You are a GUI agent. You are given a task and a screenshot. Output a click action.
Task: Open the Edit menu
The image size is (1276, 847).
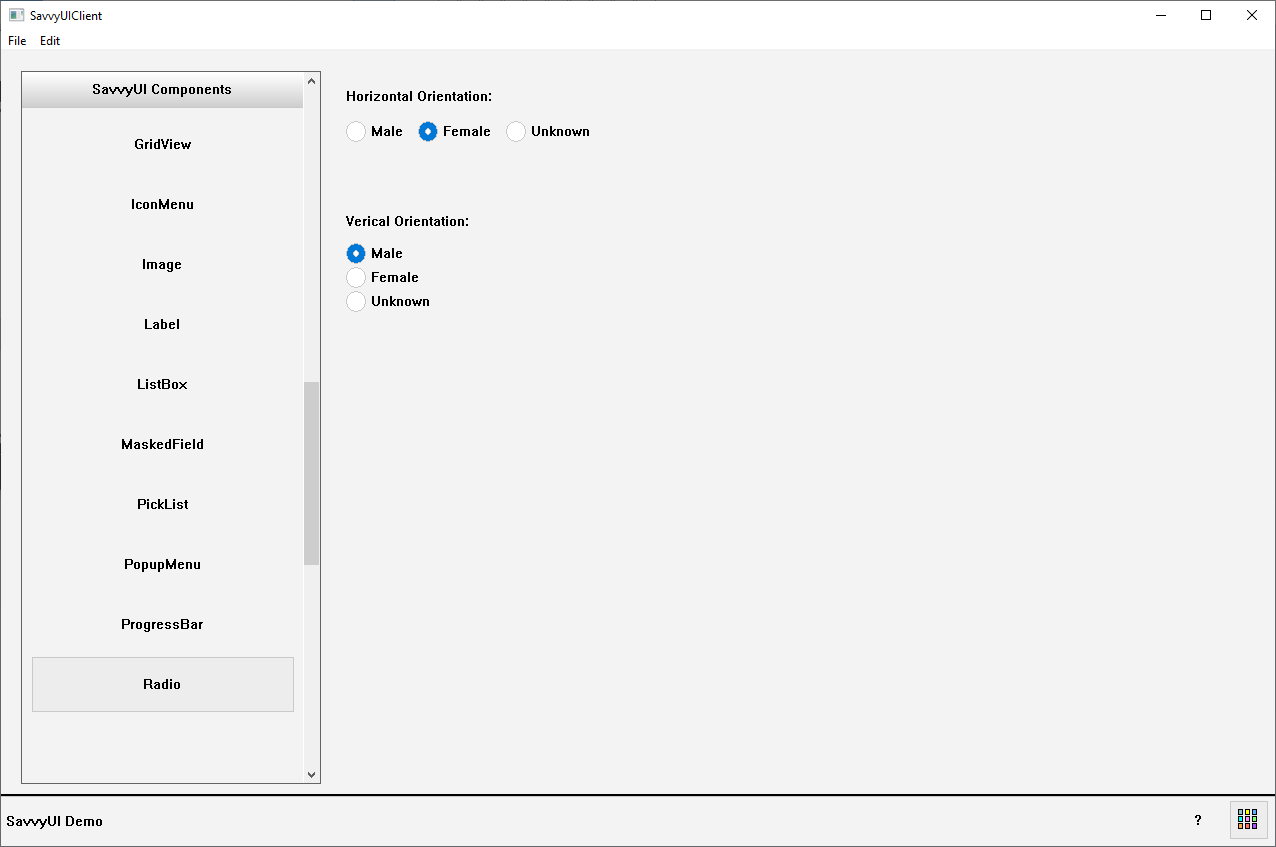tap(50, 41)
